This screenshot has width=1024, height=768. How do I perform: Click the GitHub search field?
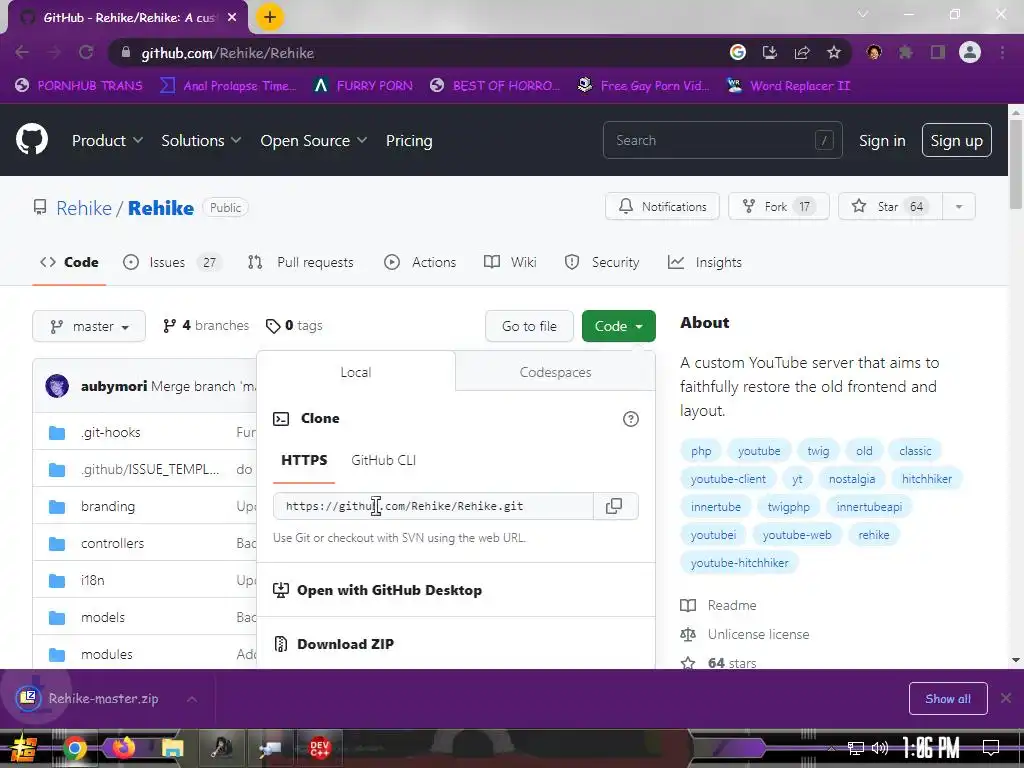(x=722, y=140)
